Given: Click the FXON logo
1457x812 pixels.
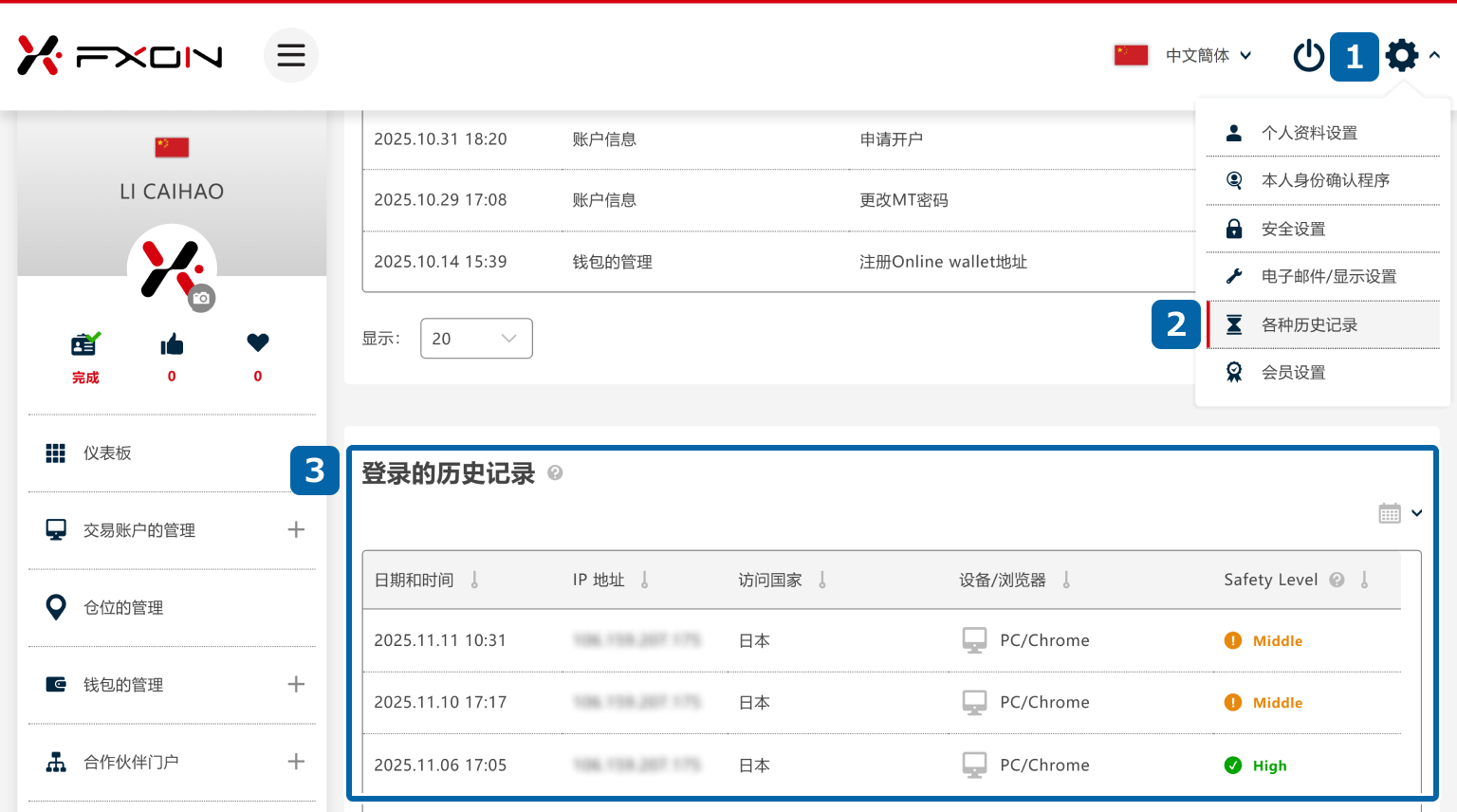Looking at the screenshot, I should pos(119,55).
